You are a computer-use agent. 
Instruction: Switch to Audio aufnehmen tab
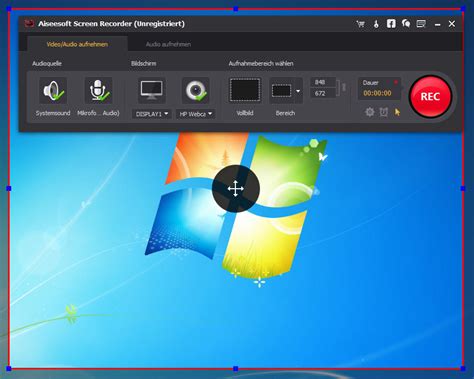(x=168, y=44)
